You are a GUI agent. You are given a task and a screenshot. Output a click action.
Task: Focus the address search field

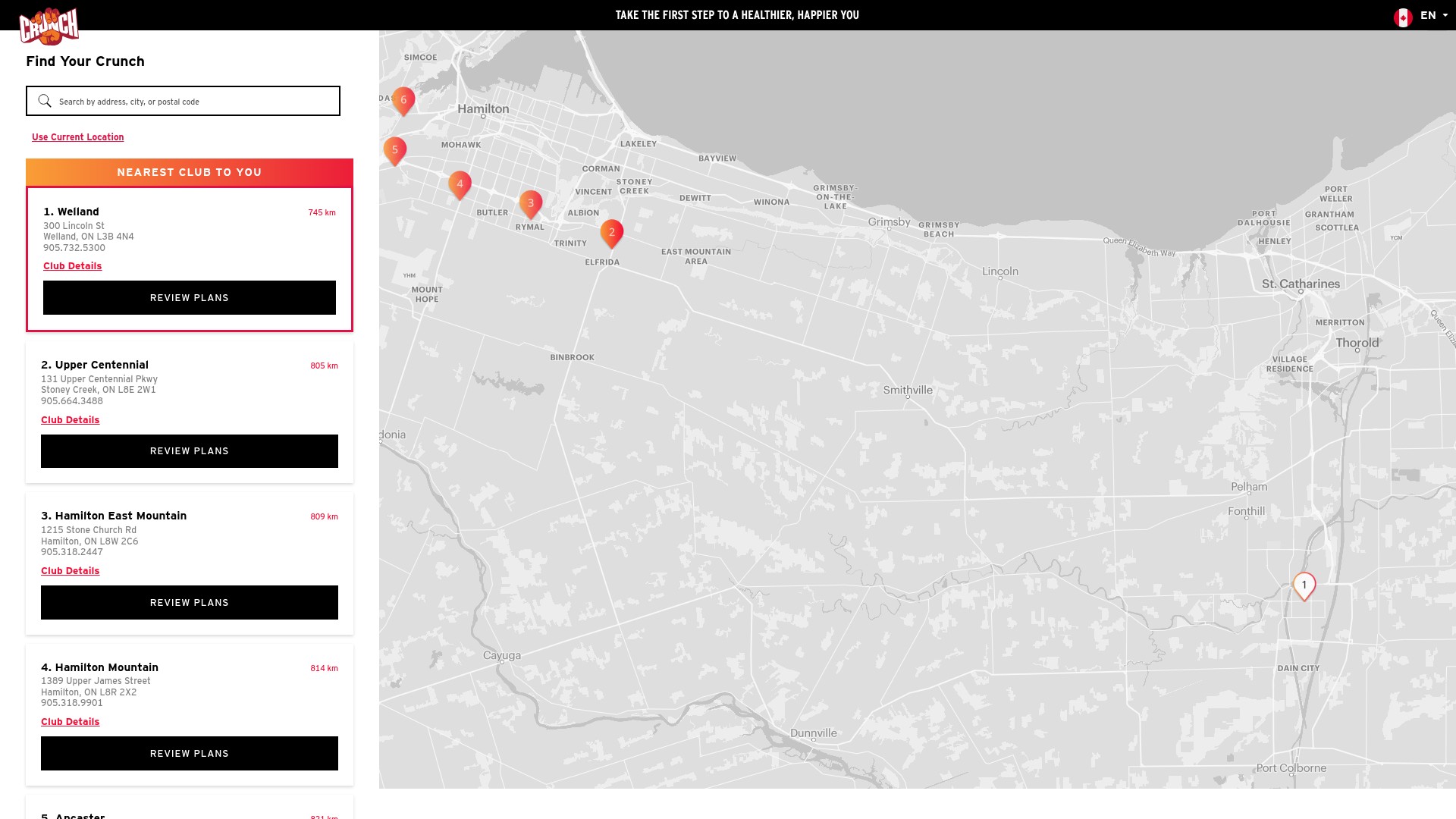(183, 101)
